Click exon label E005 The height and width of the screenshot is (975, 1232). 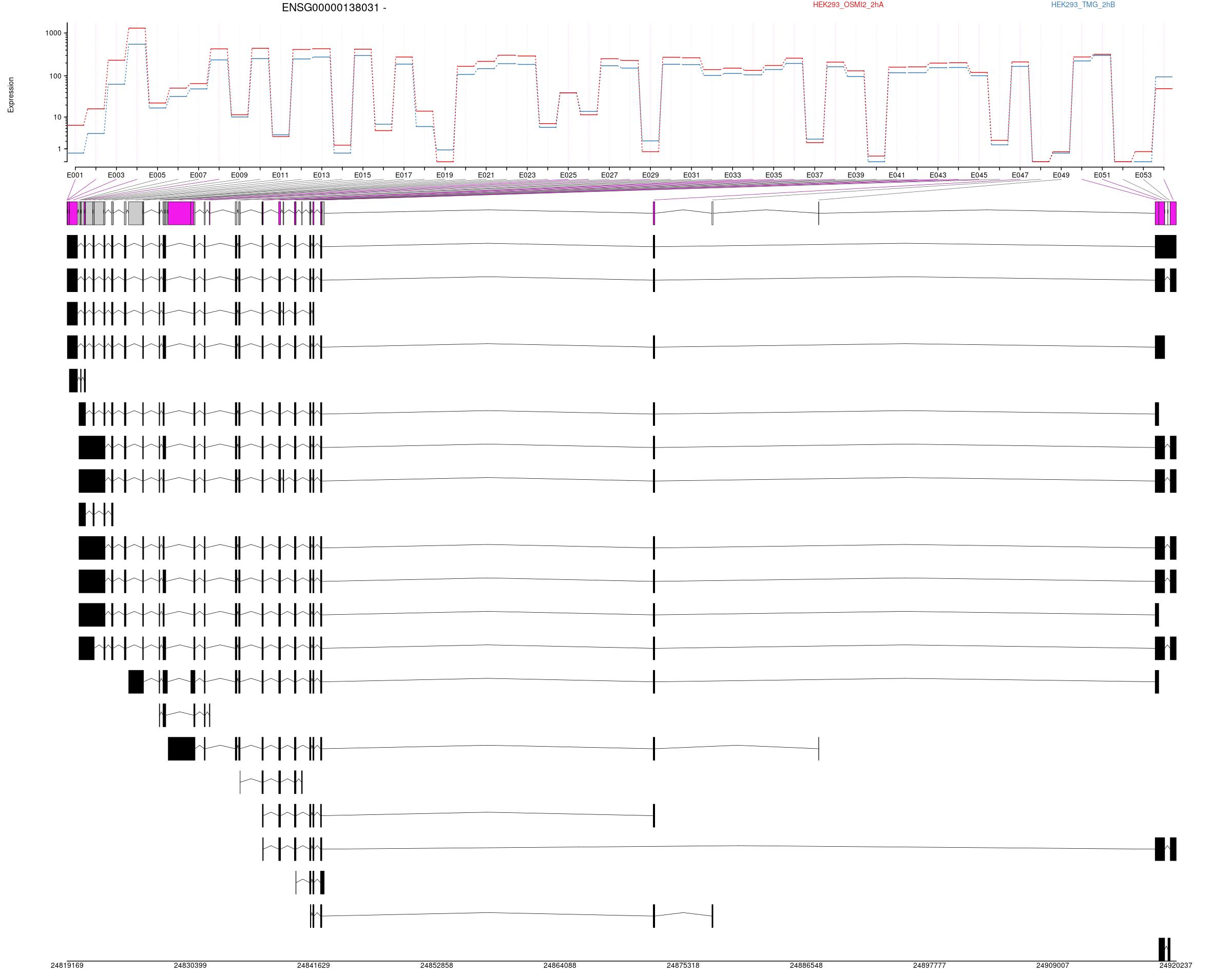click(x=157, y=175)
